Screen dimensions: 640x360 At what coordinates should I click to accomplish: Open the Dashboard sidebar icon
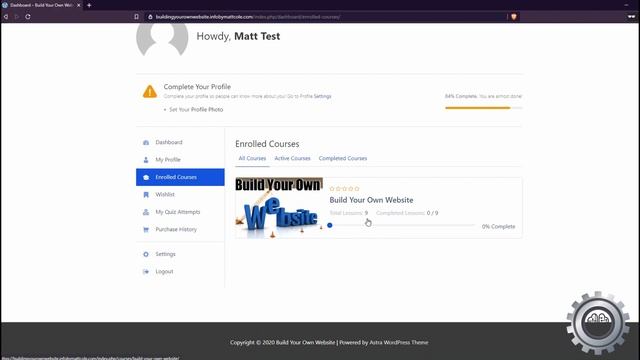coord(146,142)
